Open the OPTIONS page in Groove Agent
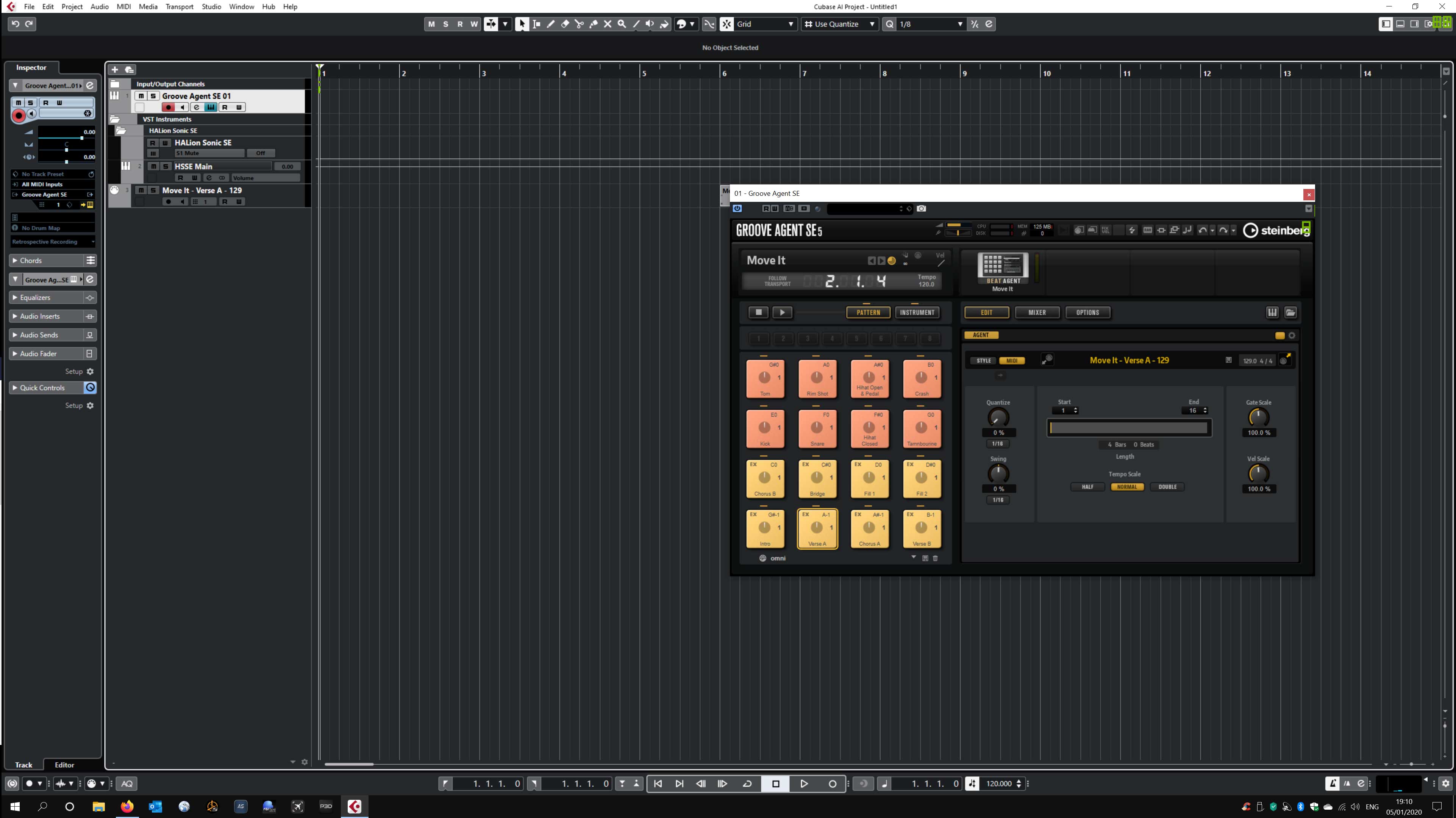This screenshot has height=818, width=1456. click(x=1087, y=312)
